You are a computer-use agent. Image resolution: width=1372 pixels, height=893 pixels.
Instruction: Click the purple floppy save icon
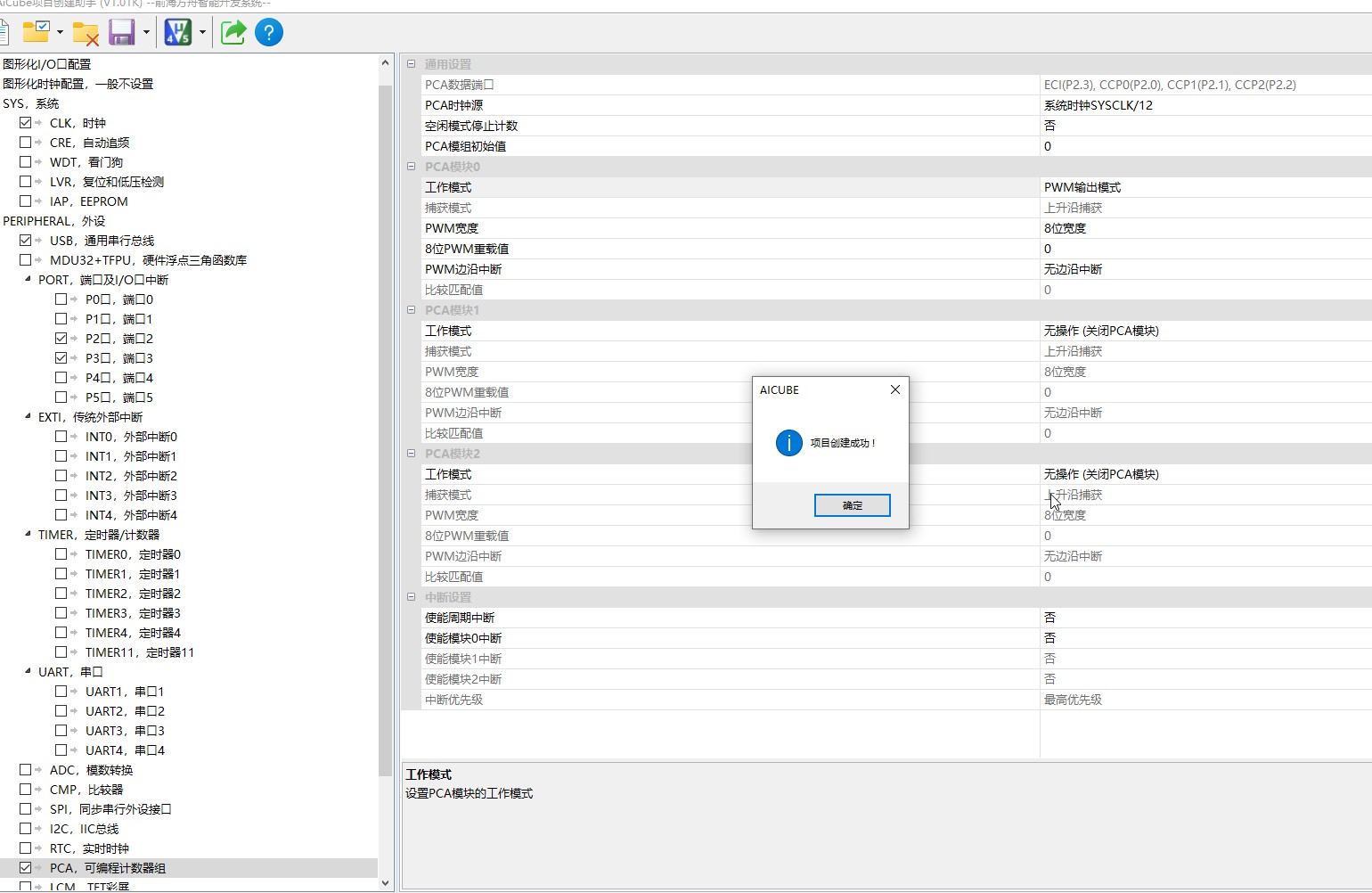(x=121, y=33)
